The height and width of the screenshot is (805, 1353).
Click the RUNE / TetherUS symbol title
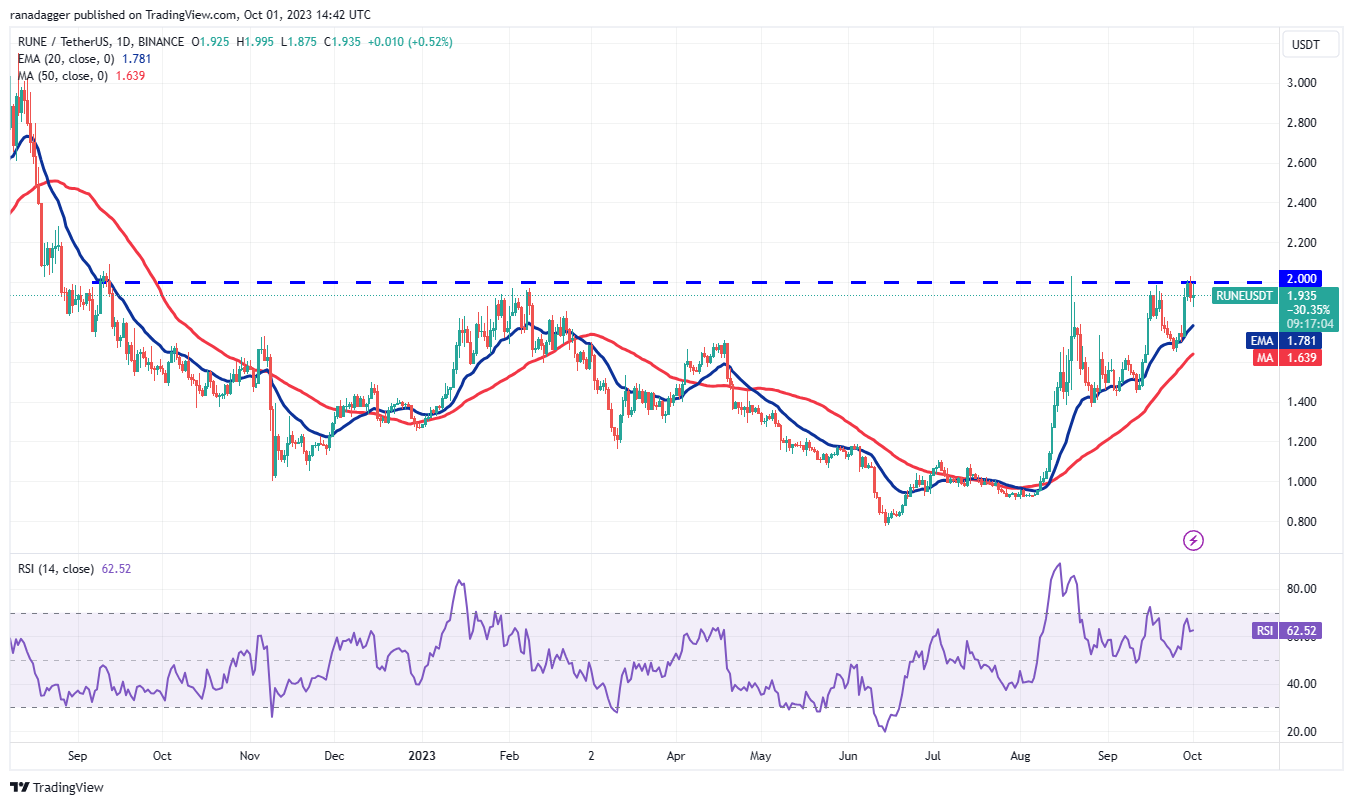click(68, 42)
